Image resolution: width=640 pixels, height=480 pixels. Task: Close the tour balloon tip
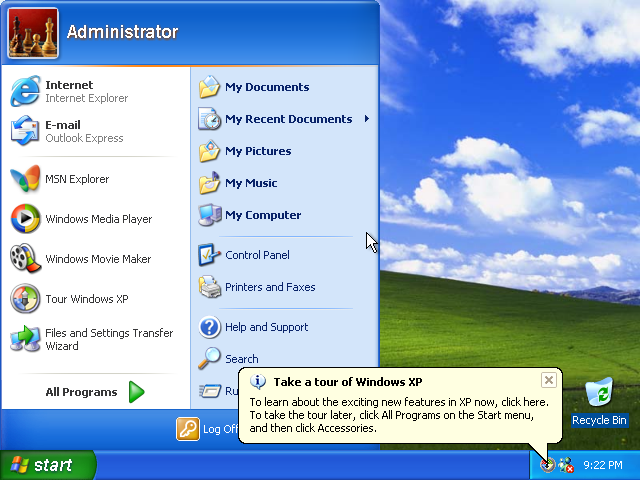[x=549, y=380]
